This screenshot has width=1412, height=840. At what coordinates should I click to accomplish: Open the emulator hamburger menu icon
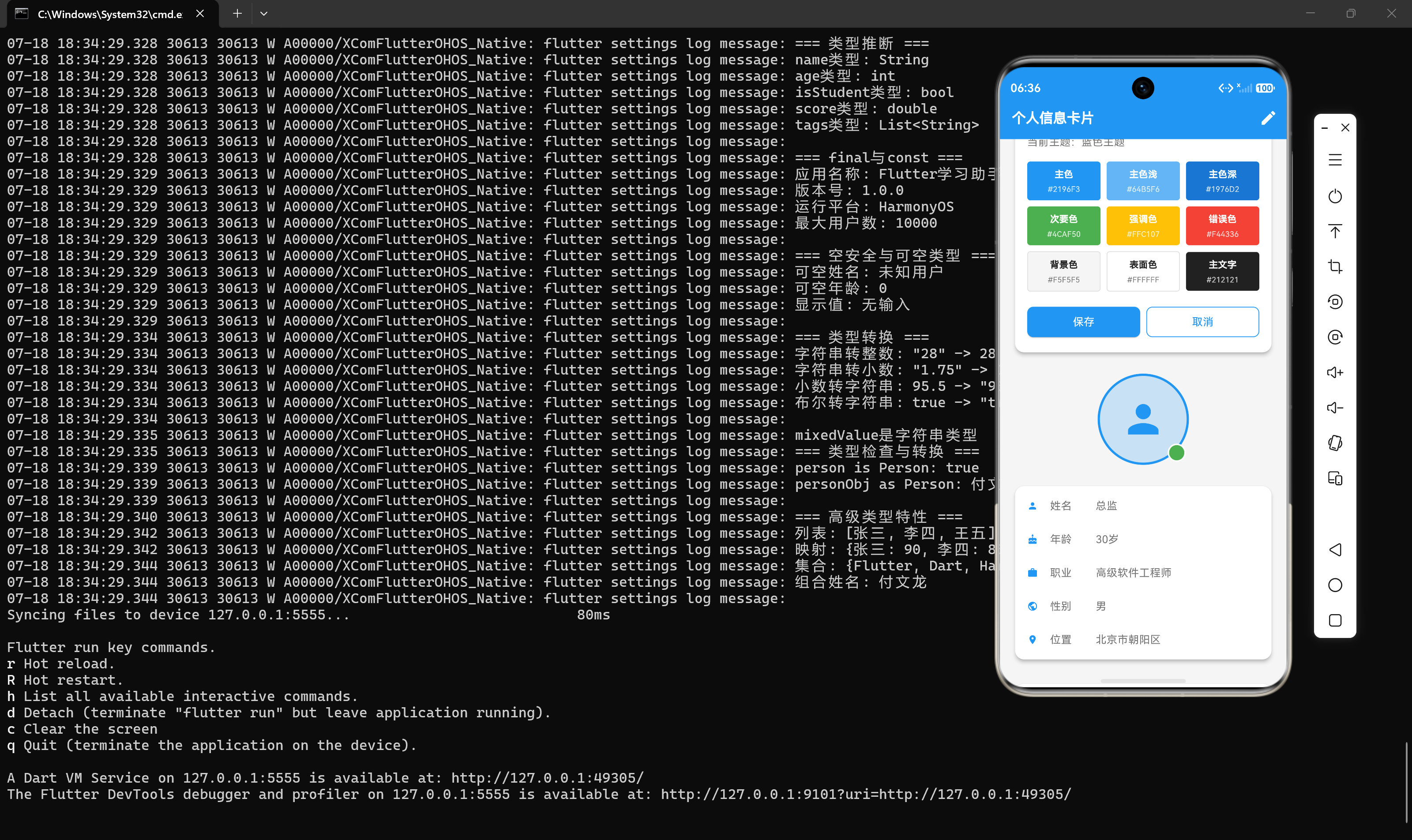coord(1335,160)
